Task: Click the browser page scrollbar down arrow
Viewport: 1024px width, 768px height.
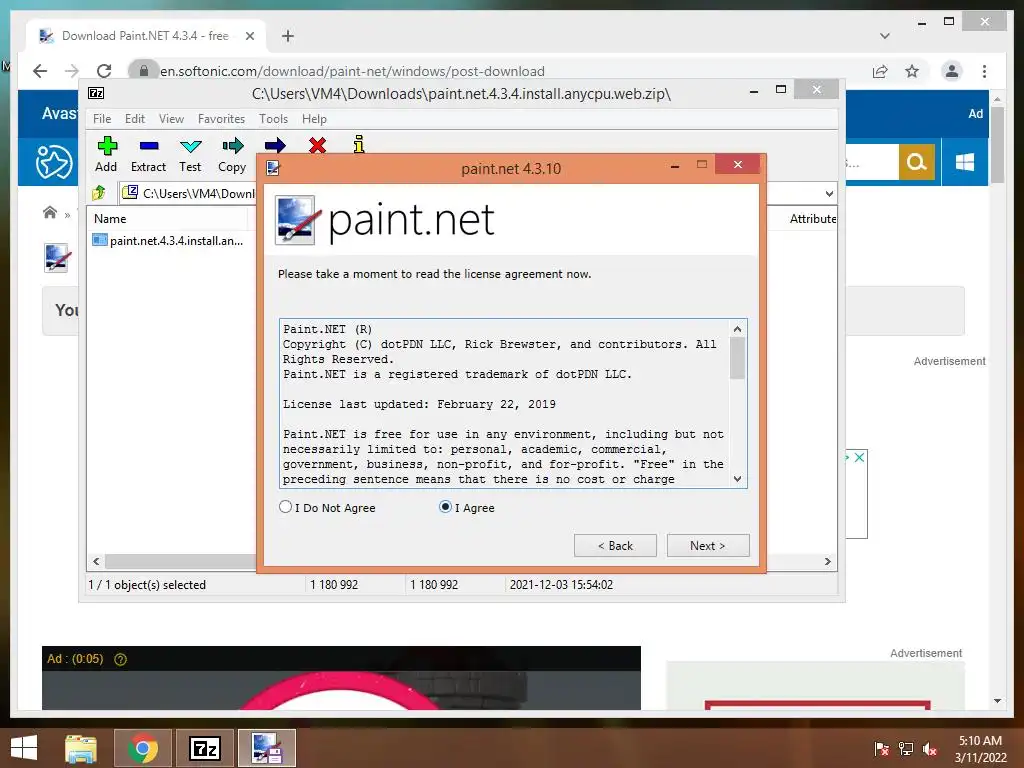Action: click(997, 701)
